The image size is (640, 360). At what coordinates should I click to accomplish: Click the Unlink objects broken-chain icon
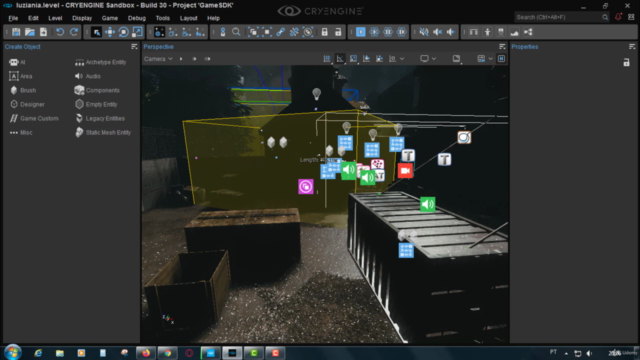click(294, 32)
